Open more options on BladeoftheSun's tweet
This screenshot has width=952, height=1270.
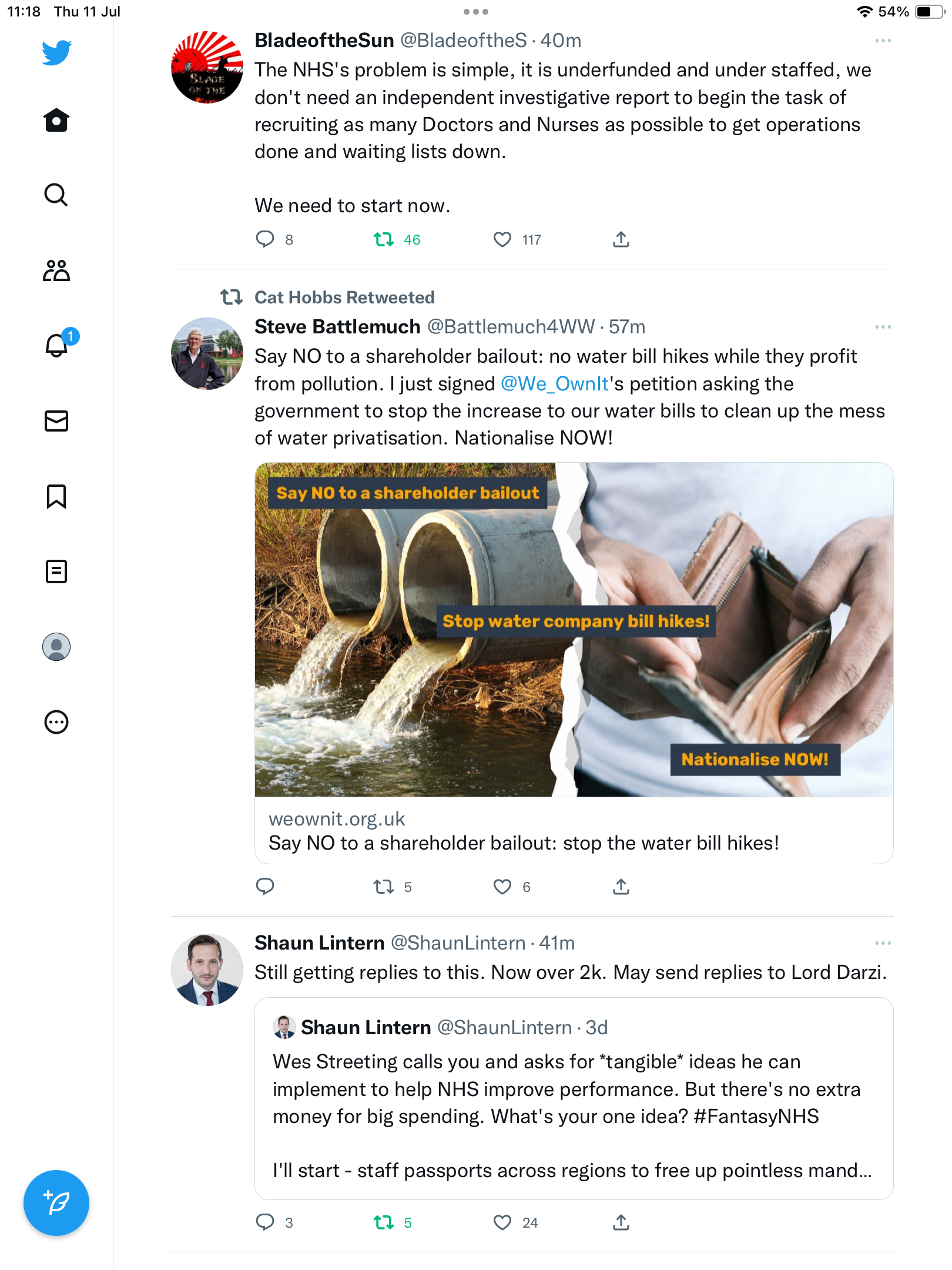[x=883, y=41]
